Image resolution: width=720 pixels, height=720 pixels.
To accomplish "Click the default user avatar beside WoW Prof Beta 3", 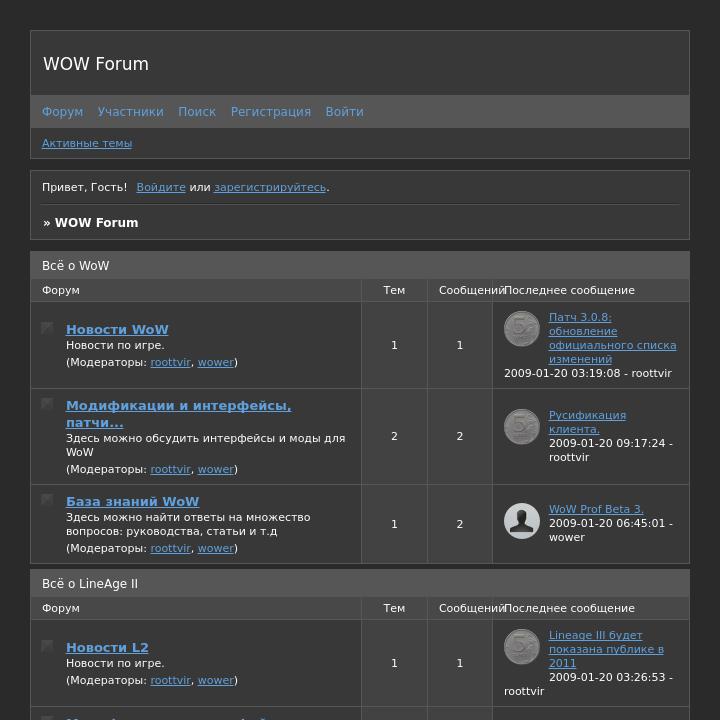I will 521,521.
